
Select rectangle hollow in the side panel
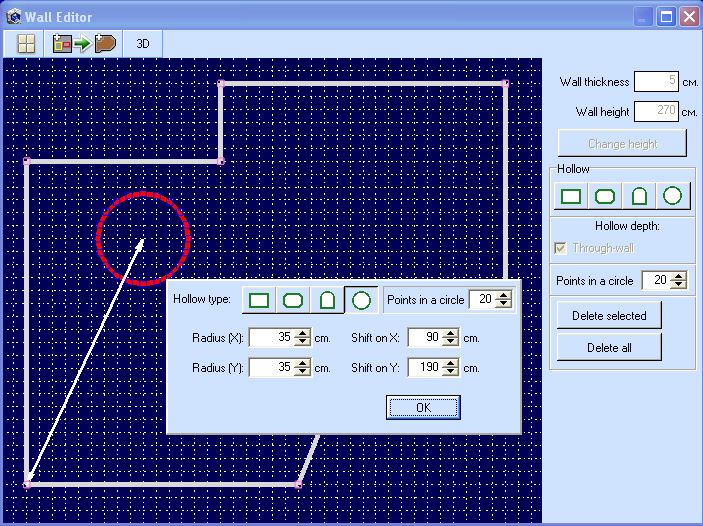click(571, 196)
